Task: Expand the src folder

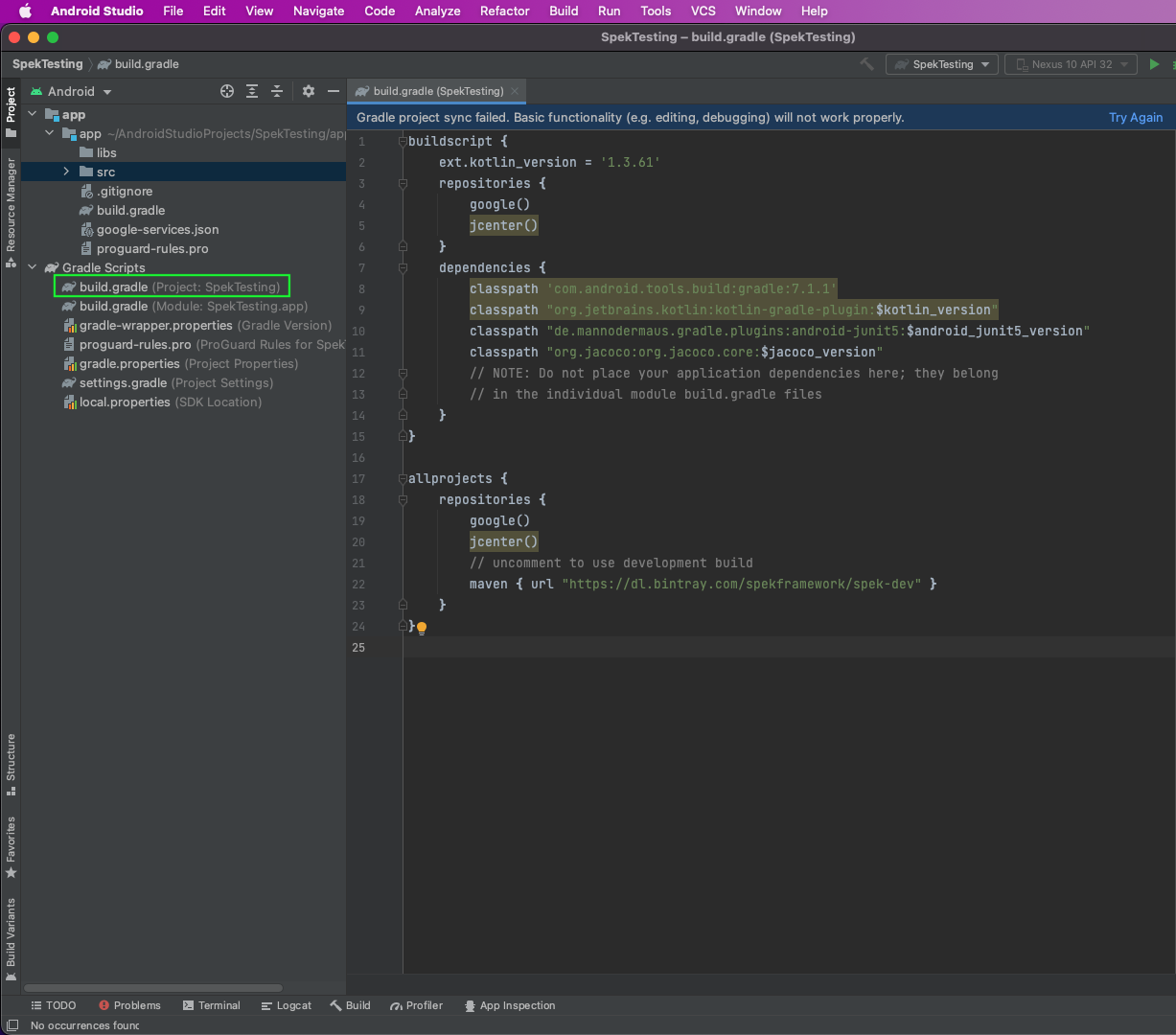Action: click(66, 172)
